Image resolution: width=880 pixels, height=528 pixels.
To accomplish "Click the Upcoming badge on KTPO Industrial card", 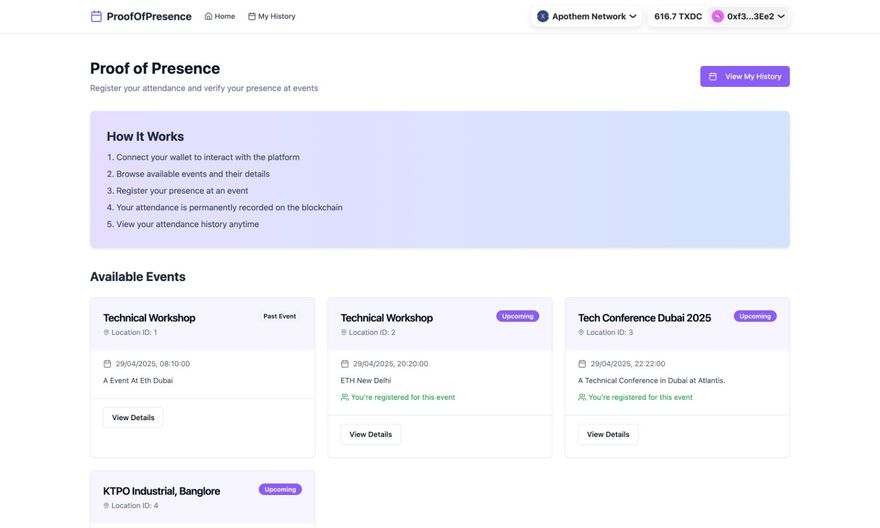I will pyautogui.click(x=280, y=489).
